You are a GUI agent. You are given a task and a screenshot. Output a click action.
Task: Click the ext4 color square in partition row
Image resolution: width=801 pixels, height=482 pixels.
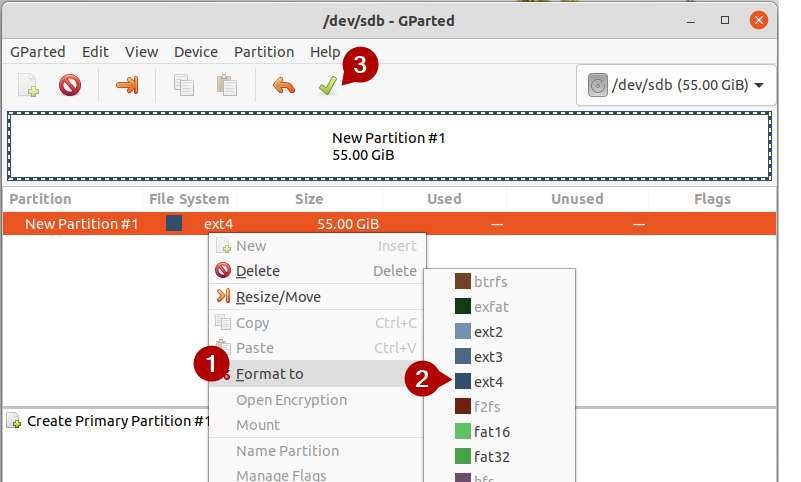[x=174, y=223]
